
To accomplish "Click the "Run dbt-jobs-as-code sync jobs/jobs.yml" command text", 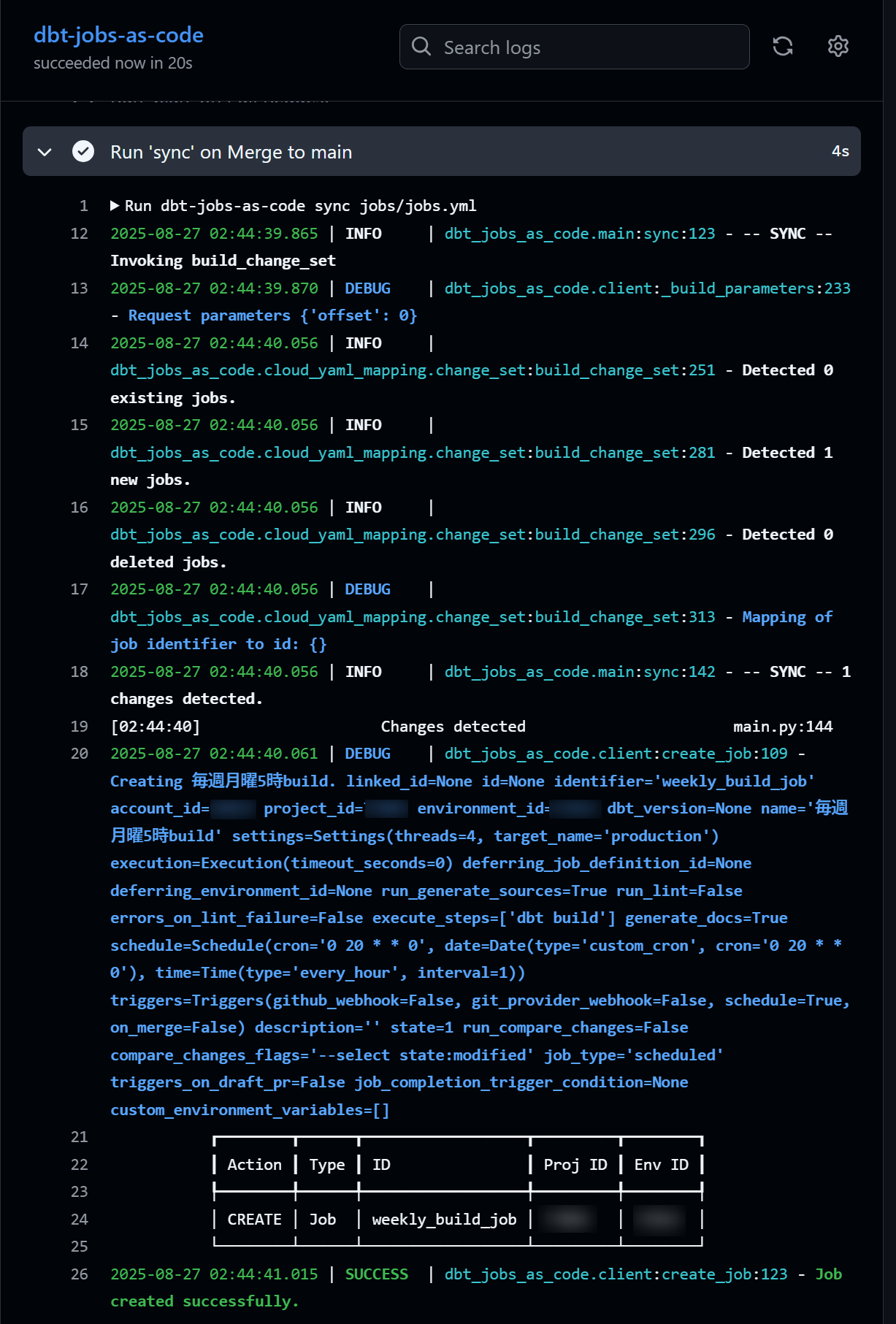I will [x=301, y=206].
